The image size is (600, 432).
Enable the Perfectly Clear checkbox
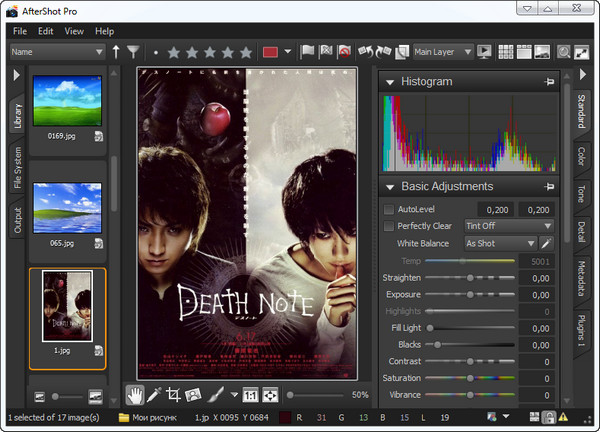click(x=389, y=226)
